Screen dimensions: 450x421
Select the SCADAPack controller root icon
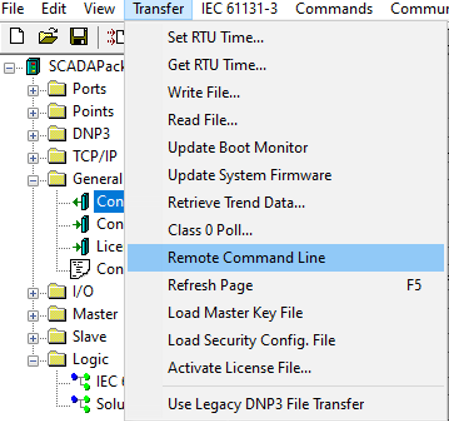coord(33,66)
